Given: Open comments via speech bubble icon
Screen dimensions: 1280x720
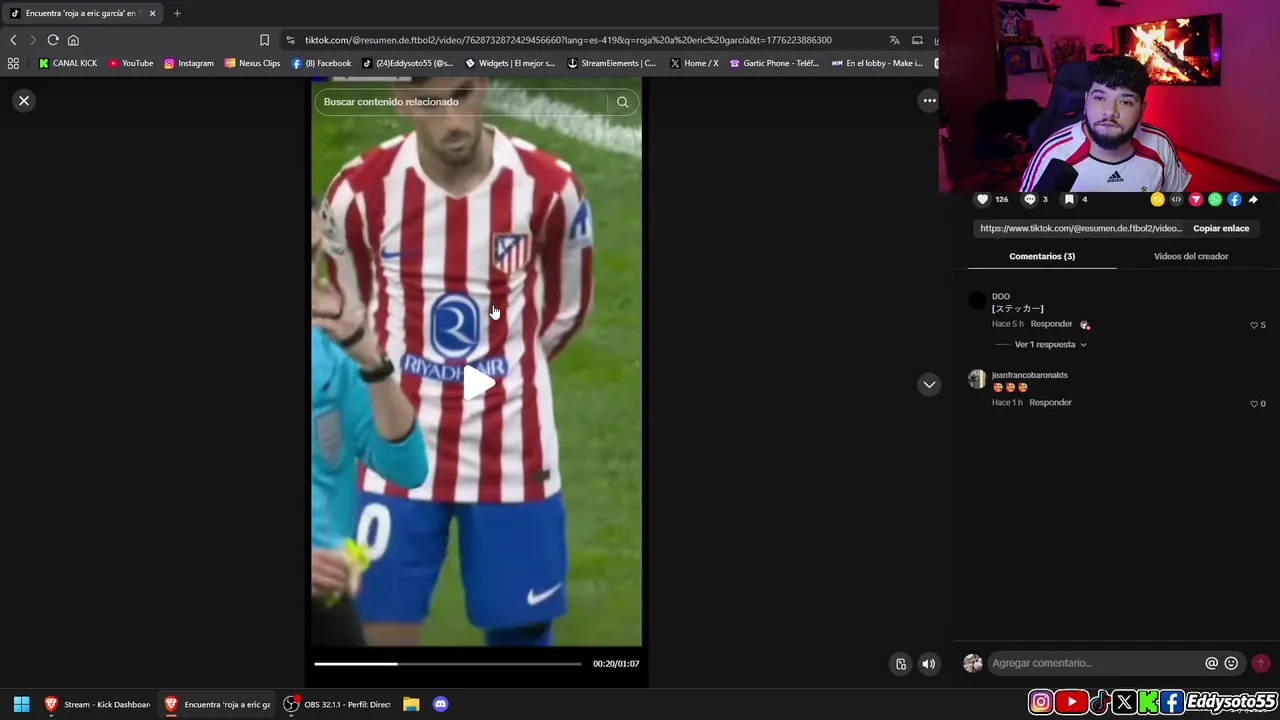Looking at the screenshot, I should coord(1030,199).
